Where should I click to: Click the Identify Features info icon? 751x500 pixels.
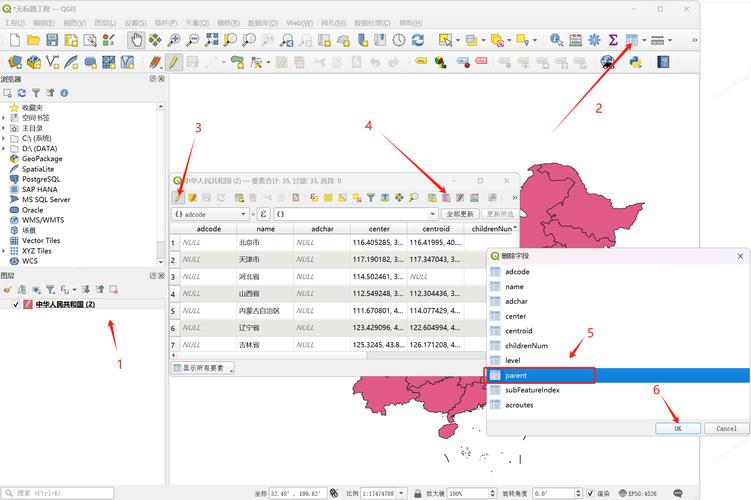(556, 40)
